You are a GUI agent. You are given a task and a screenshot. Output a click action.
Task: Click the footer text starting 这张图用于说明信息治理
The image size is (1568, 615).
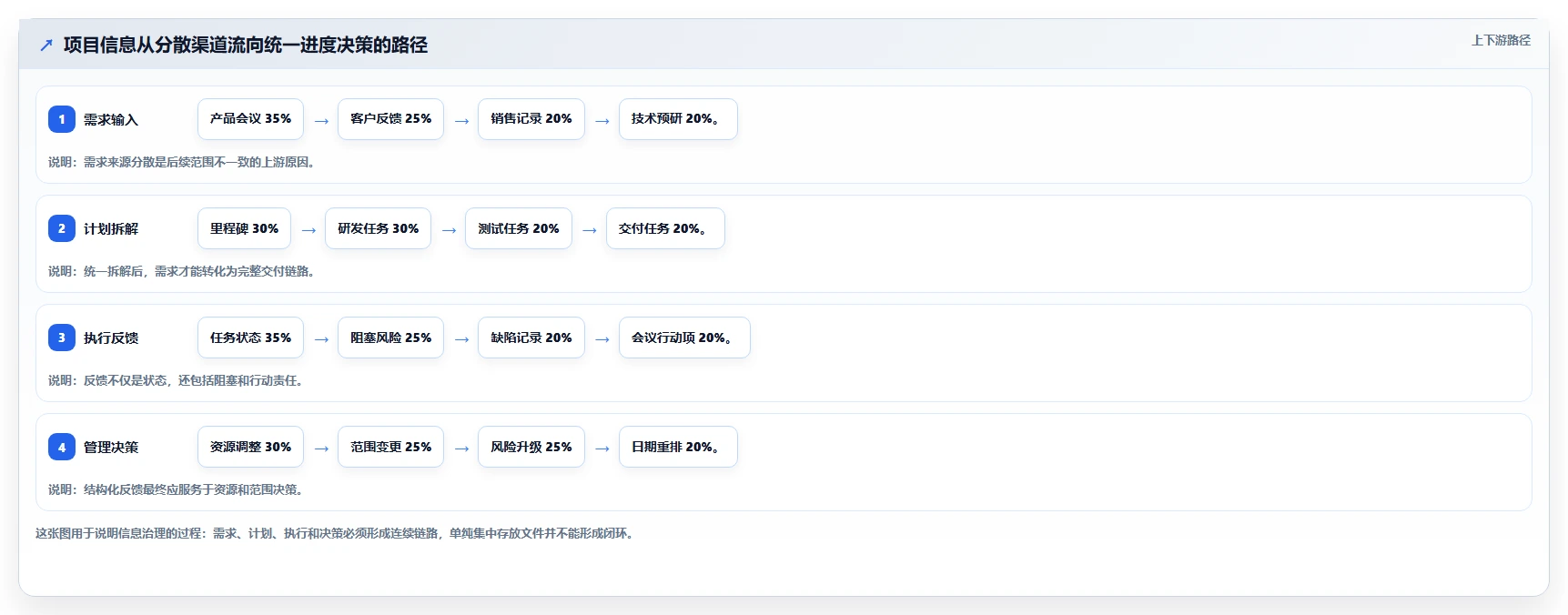click(x=336, y=533)
